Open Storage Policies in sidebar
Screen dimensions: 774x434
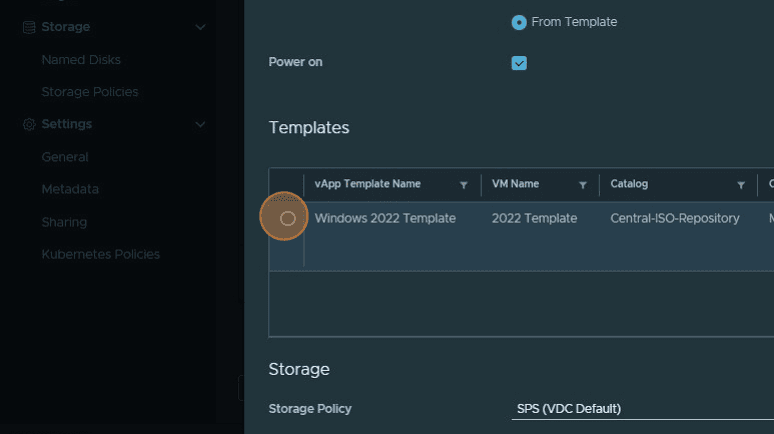click(x=90, y=92)
